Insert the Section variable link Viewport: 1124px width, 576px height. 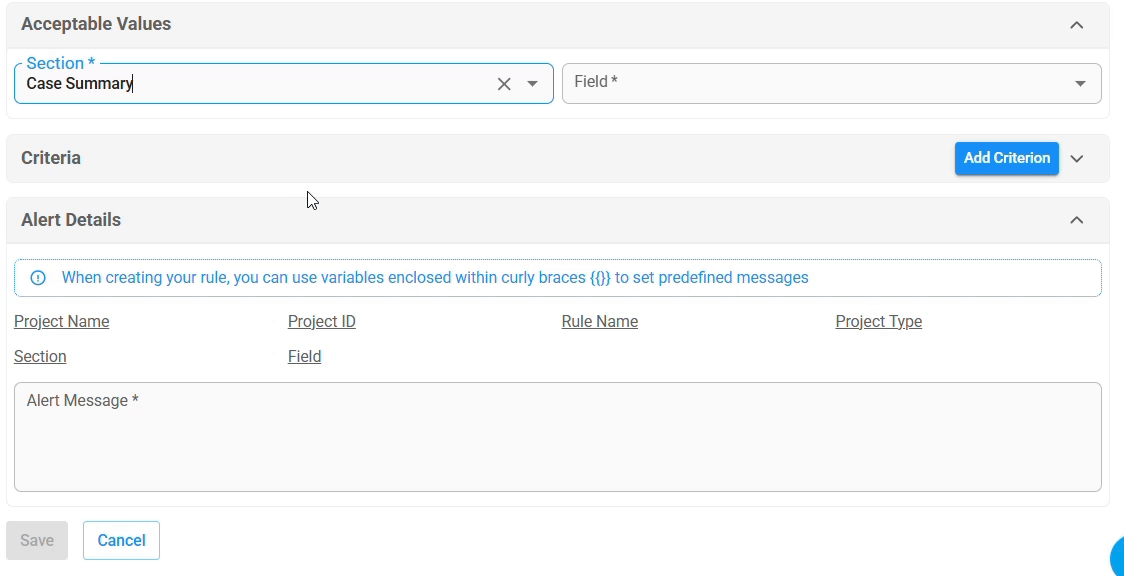tap(40, 357)
